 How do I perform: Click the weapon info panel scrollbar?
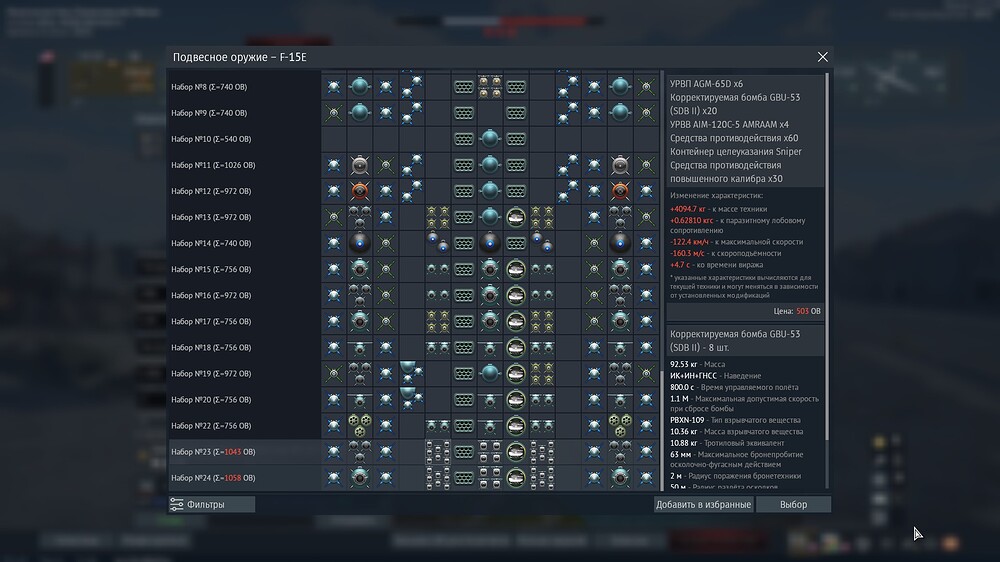827,255
